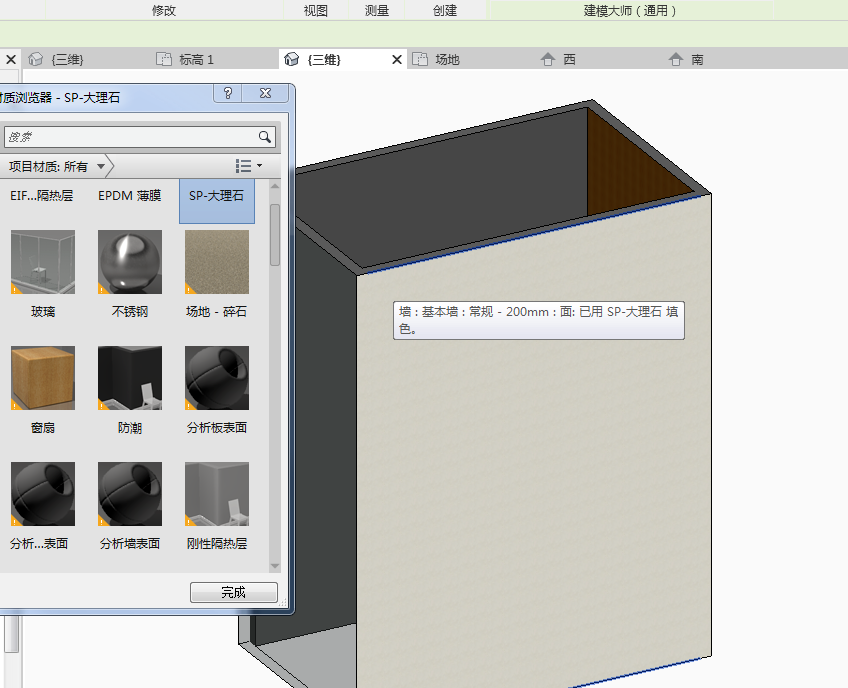Screen dimensions: 848x688
Task: Open the material browser help question mark
Action: [x=228, y=93]
